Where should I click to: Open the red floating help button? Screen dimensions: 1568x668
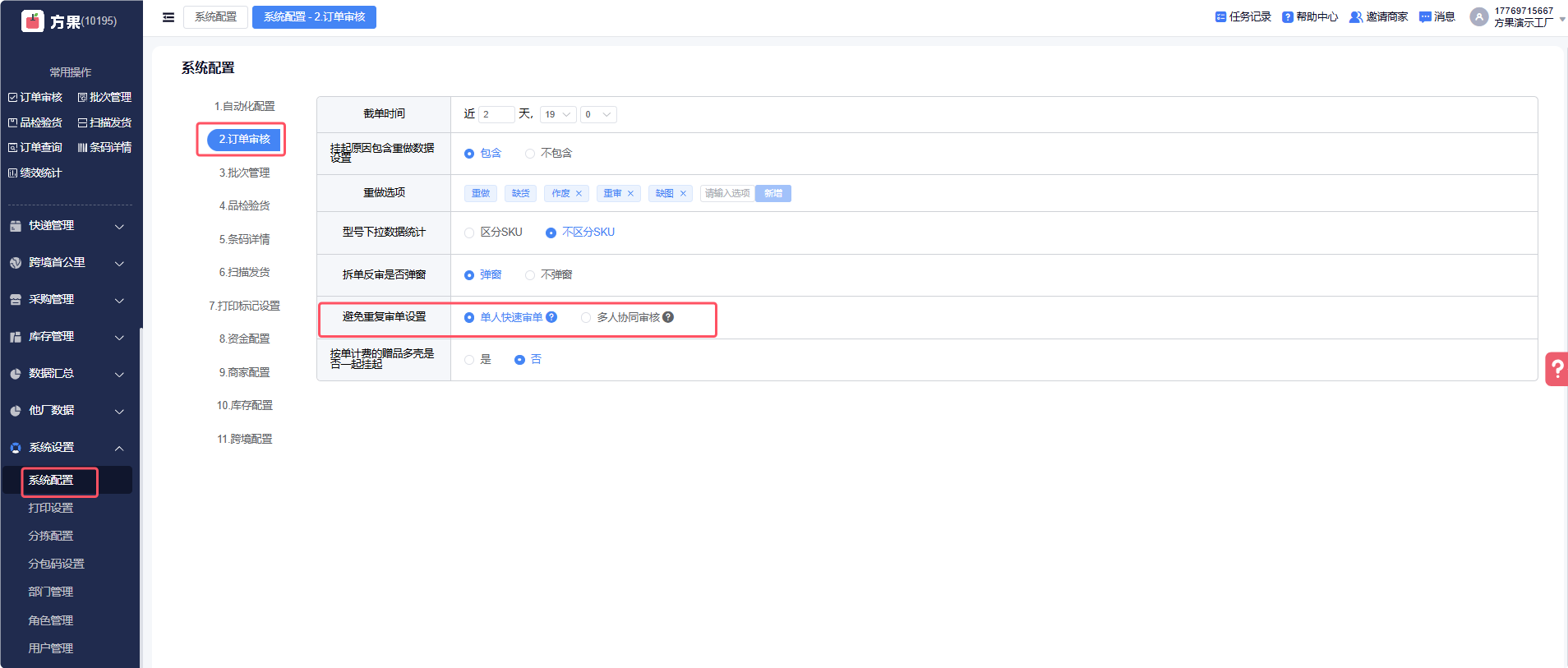1556,369
